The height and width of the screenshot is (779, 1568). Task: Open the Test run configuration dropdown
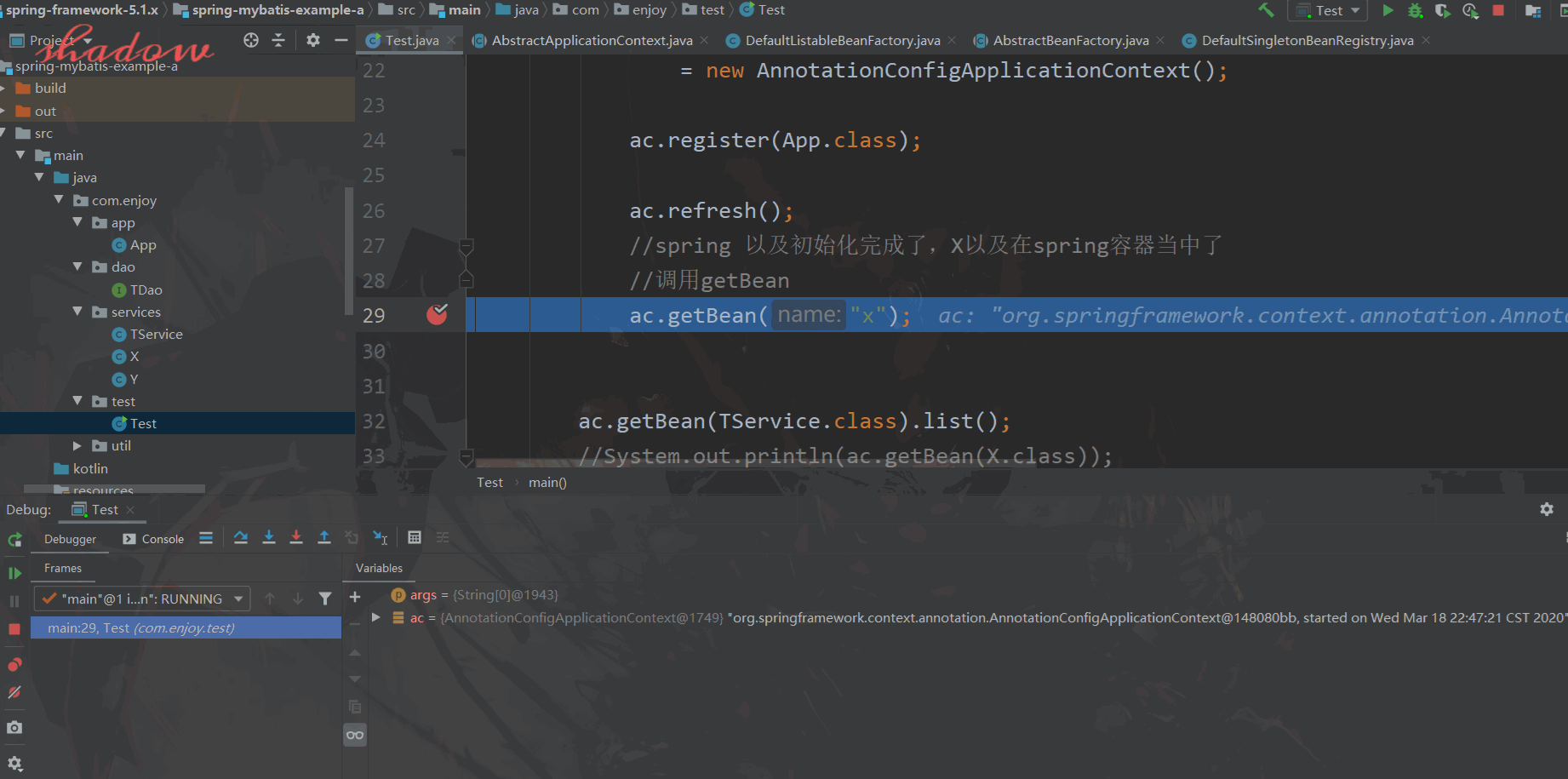1328,10
